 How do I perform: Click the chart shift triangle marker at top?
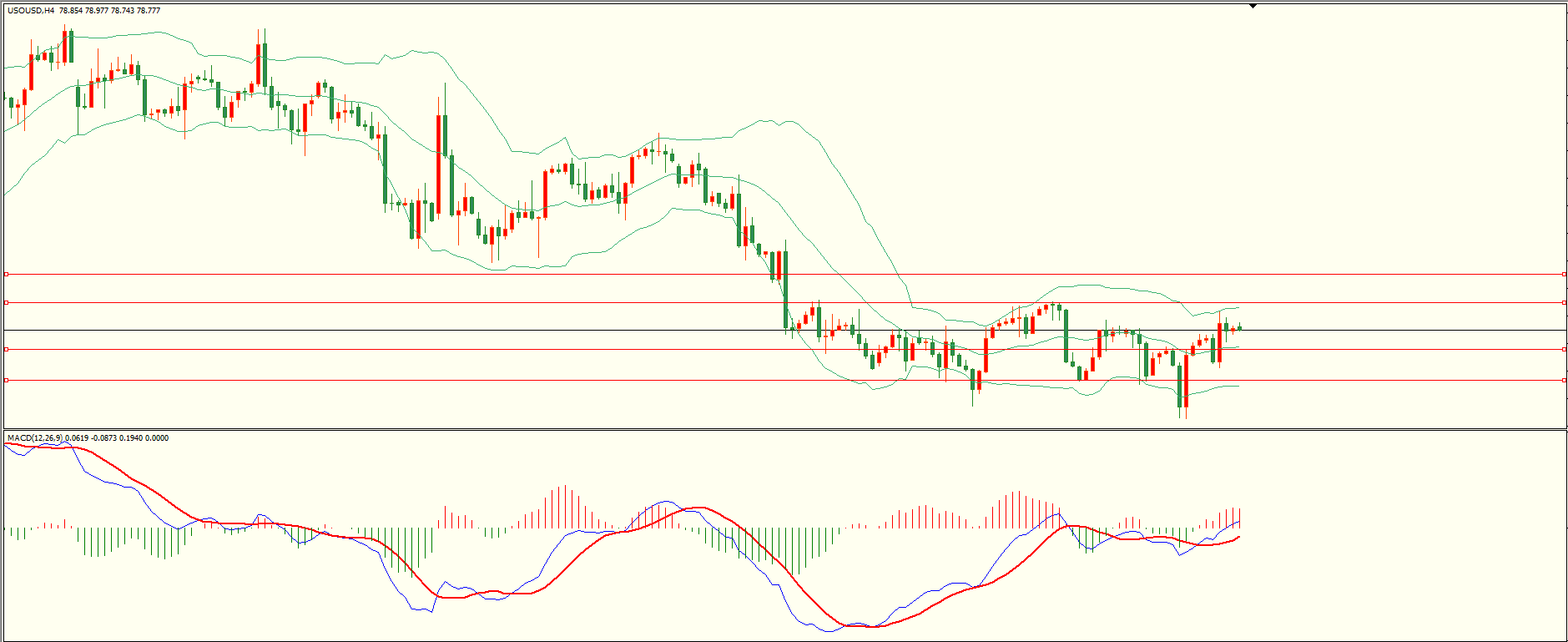(1253, 6)
